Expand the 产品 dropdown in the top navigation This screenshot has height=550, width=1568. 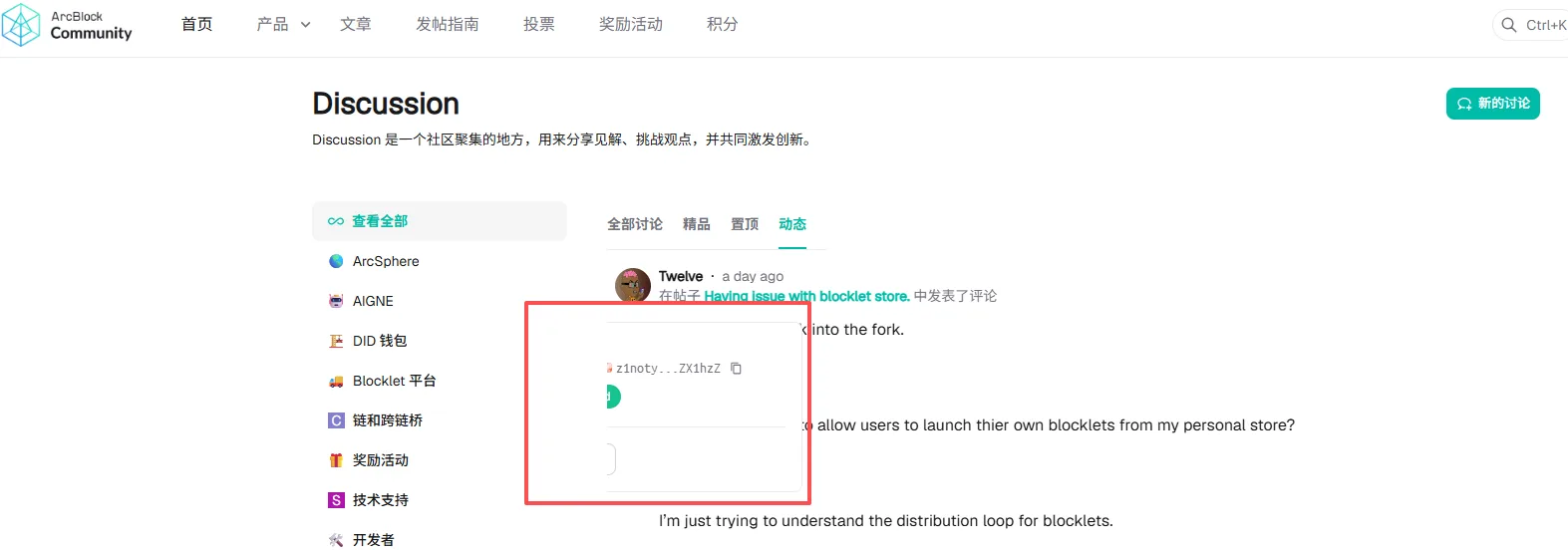283,24
